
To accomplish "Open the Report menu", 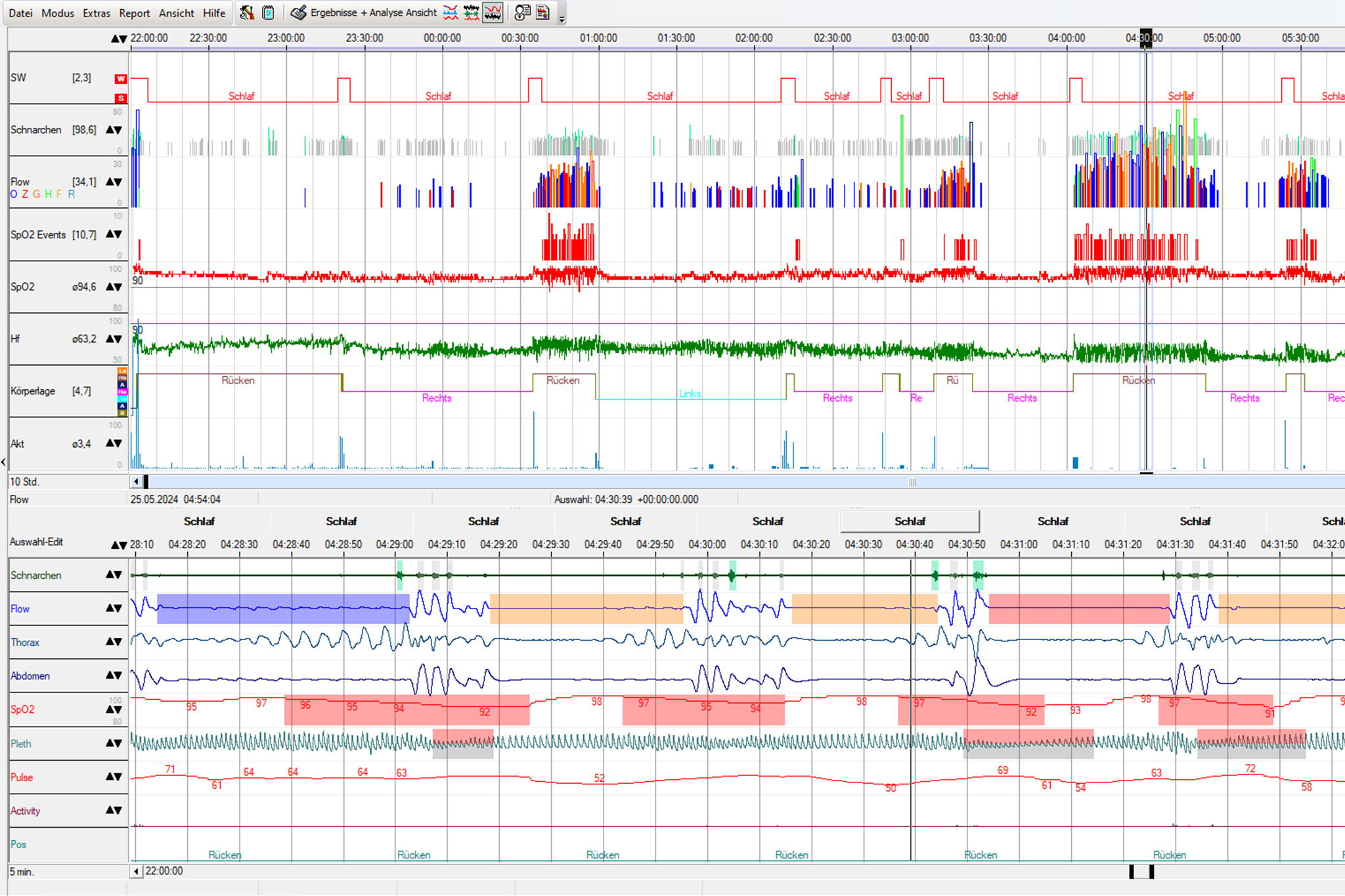I will [135, 13].
